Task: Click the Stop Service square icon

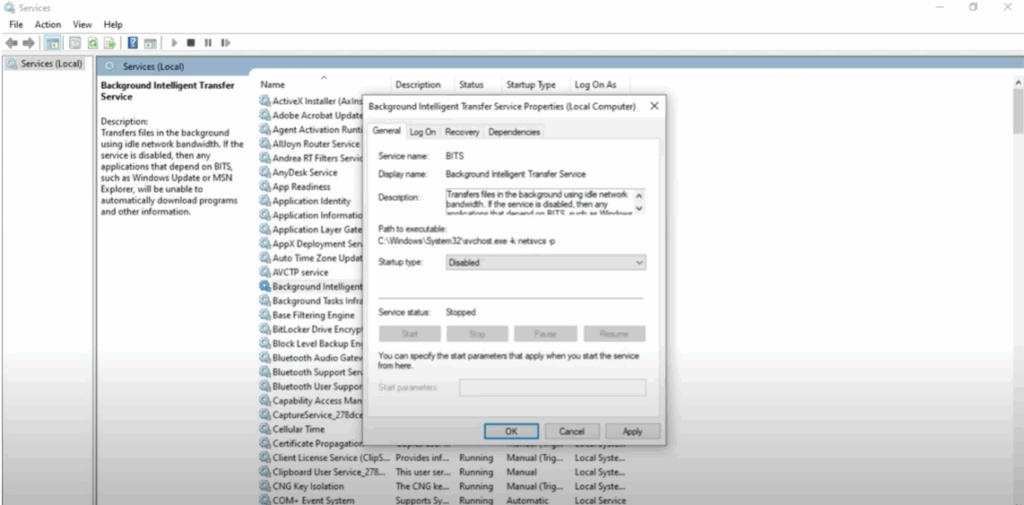Action: [191, 43]
